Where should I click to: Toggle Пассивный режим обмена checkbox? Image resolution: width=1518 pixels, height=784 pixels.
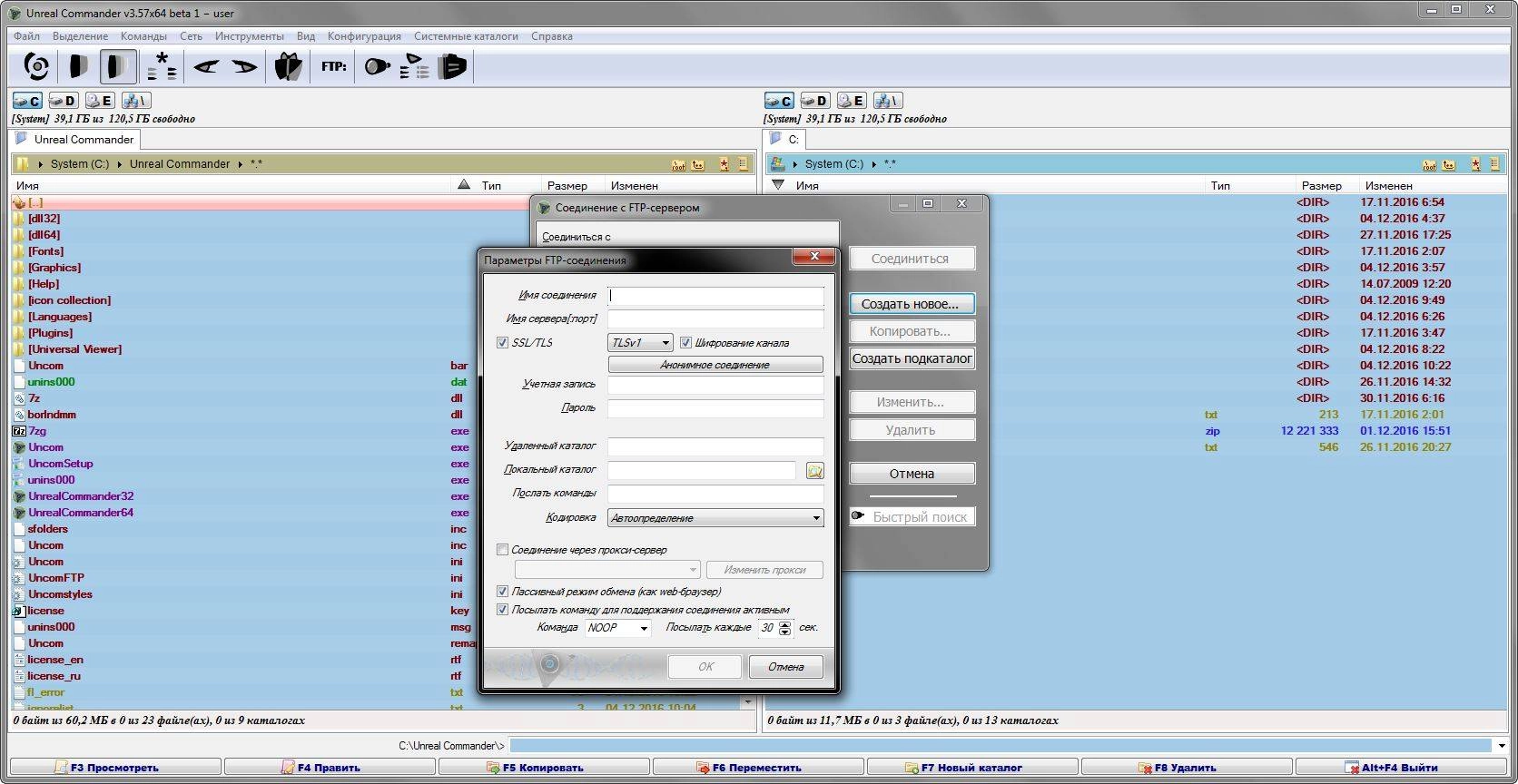pos(502,592)
